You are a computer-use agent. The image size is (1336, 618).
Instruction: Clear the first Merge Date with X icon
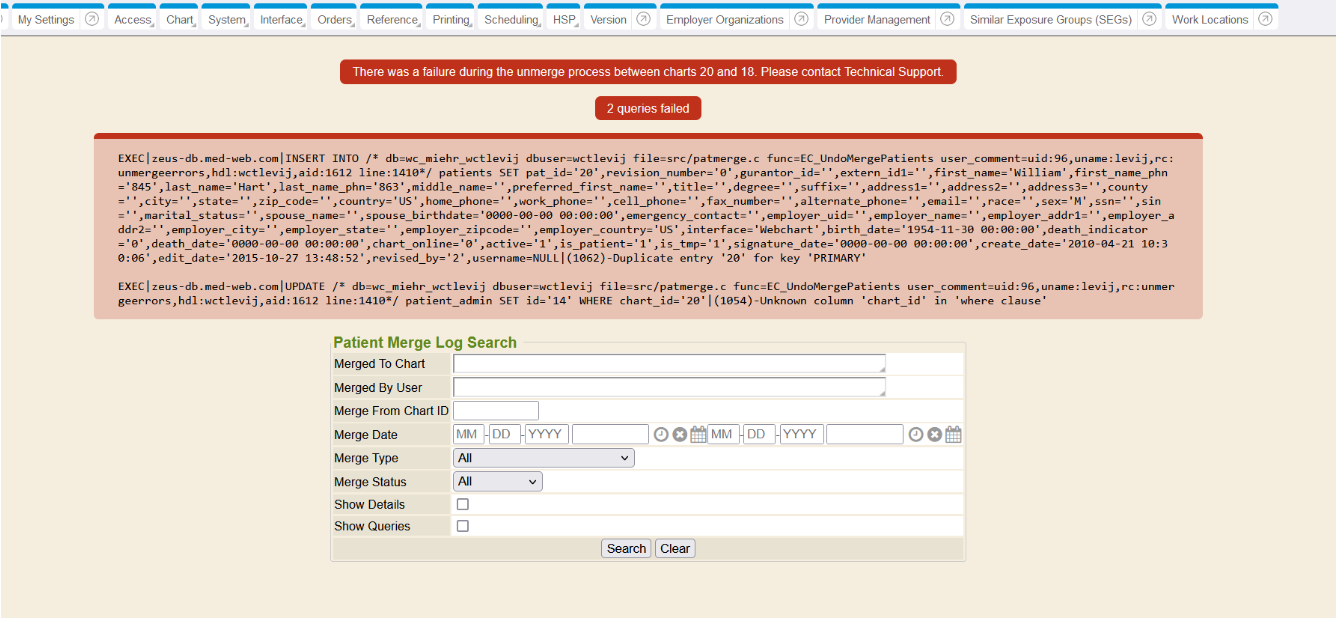pyautogui.click(x=679, y=435)
